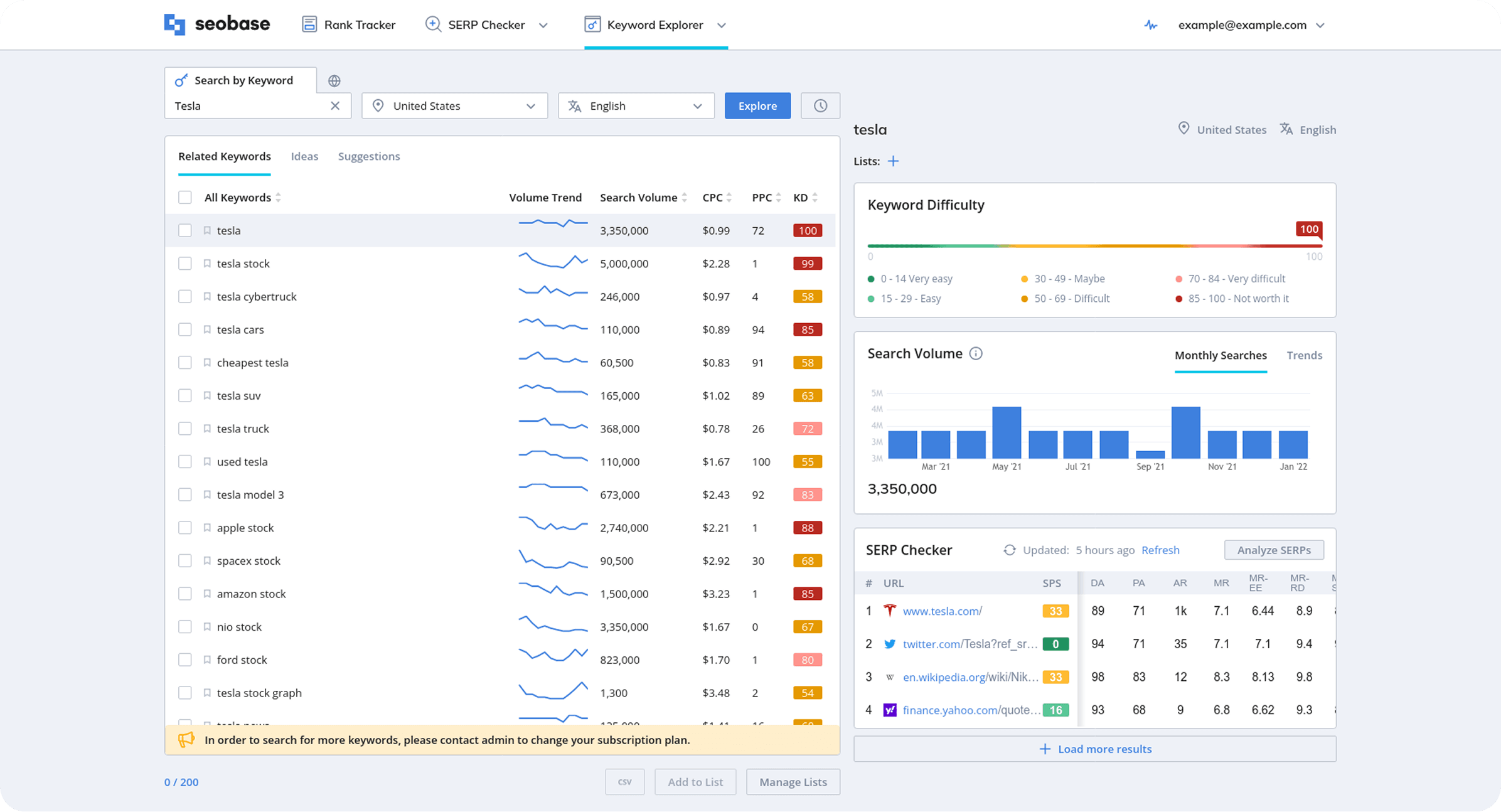Check the tesla stock row checkbox
This screenshot has width=1501, height=812.
coord(184,264)
